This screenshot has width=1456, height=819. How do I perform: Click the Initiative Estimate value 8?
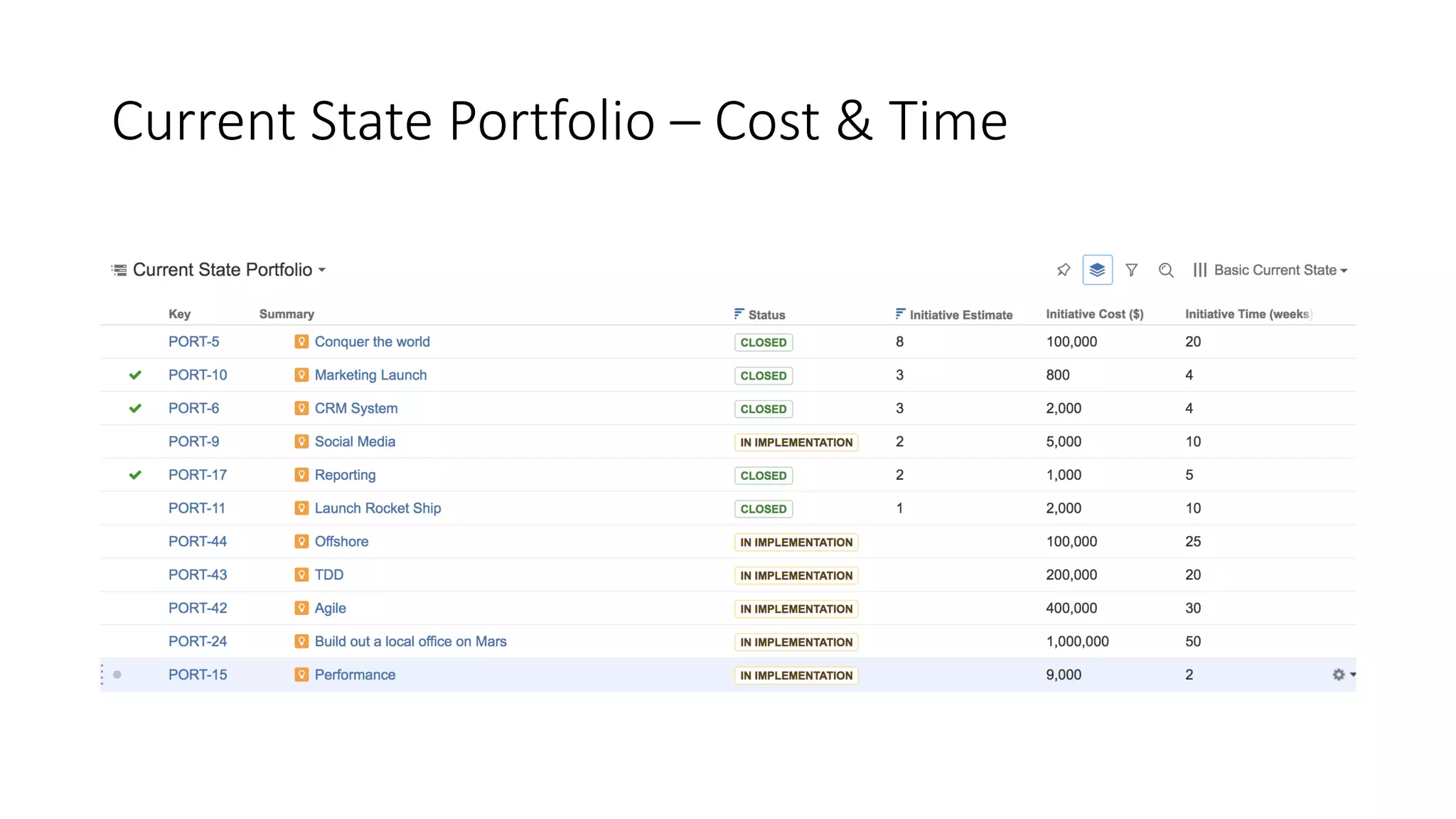click(x=899, y=342)
